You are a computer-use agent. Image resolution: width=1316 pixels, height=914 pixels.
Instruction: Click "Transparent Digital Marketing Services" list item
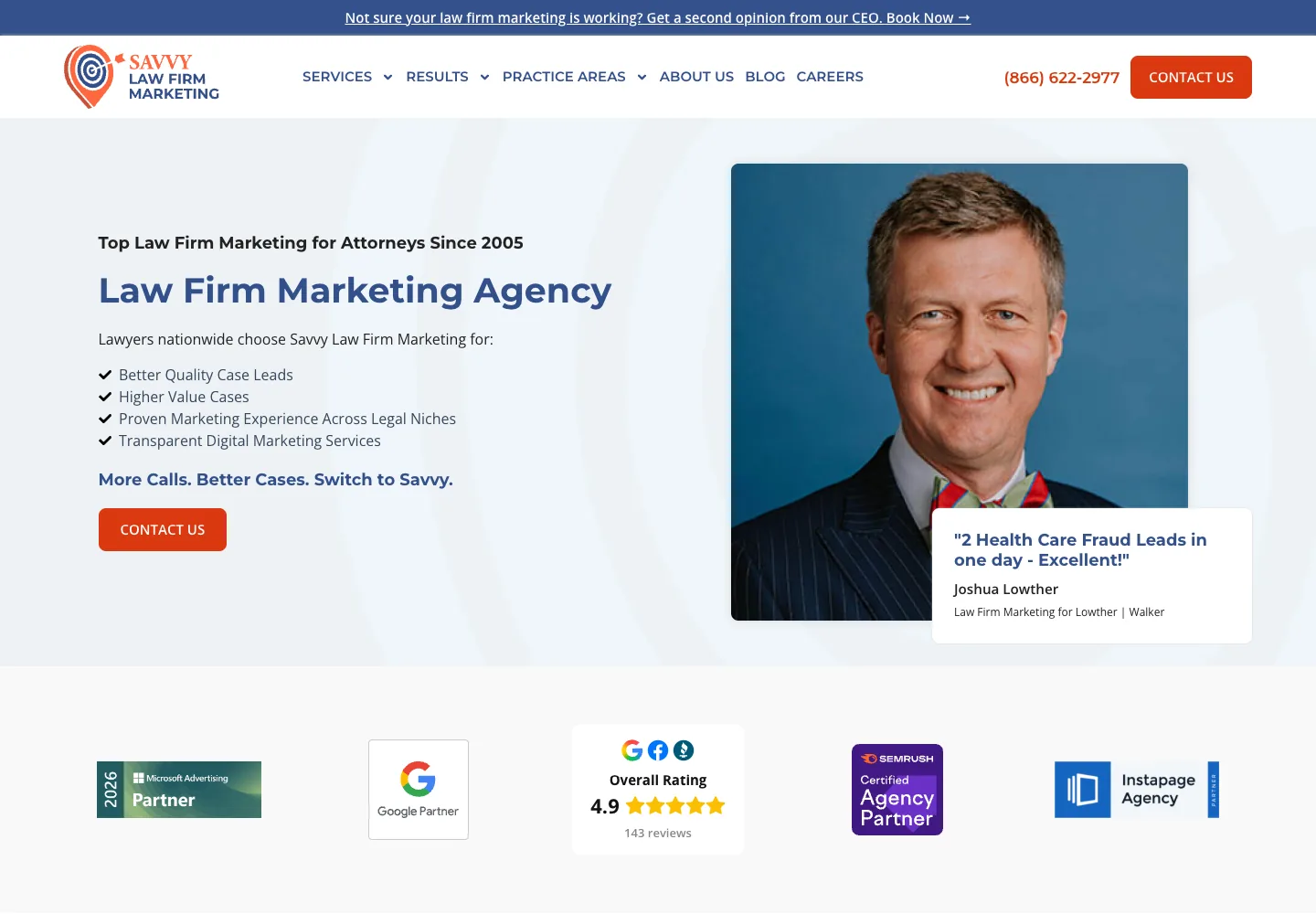249,441
